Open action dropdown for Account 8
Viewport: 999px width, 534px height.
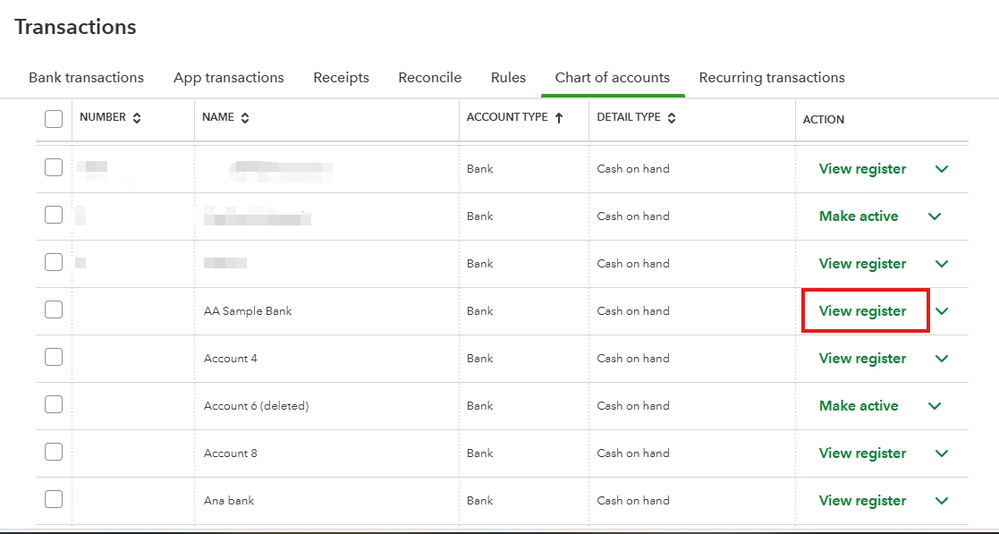coord(942,453)
